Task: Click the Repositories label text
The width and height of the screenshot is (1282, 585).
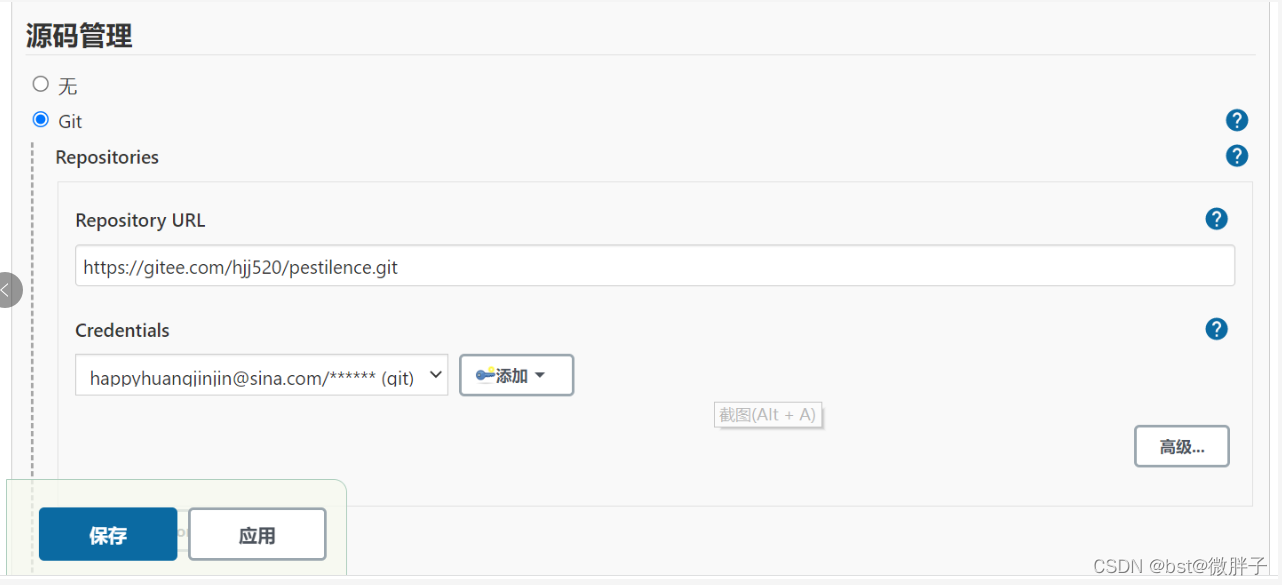Action: [x=107, y=157]
